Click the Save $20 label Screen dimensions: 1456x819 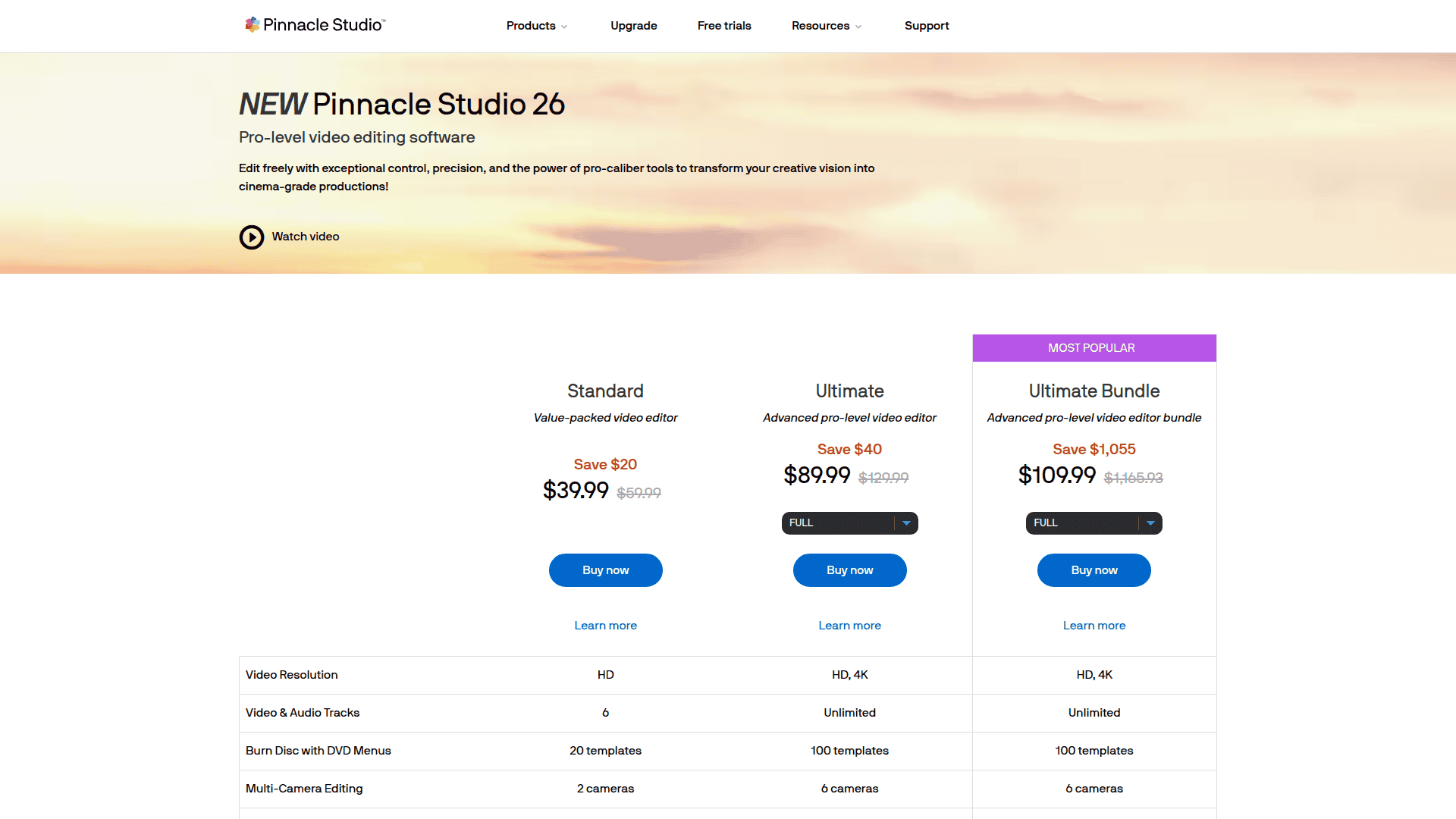coord(605,465)
